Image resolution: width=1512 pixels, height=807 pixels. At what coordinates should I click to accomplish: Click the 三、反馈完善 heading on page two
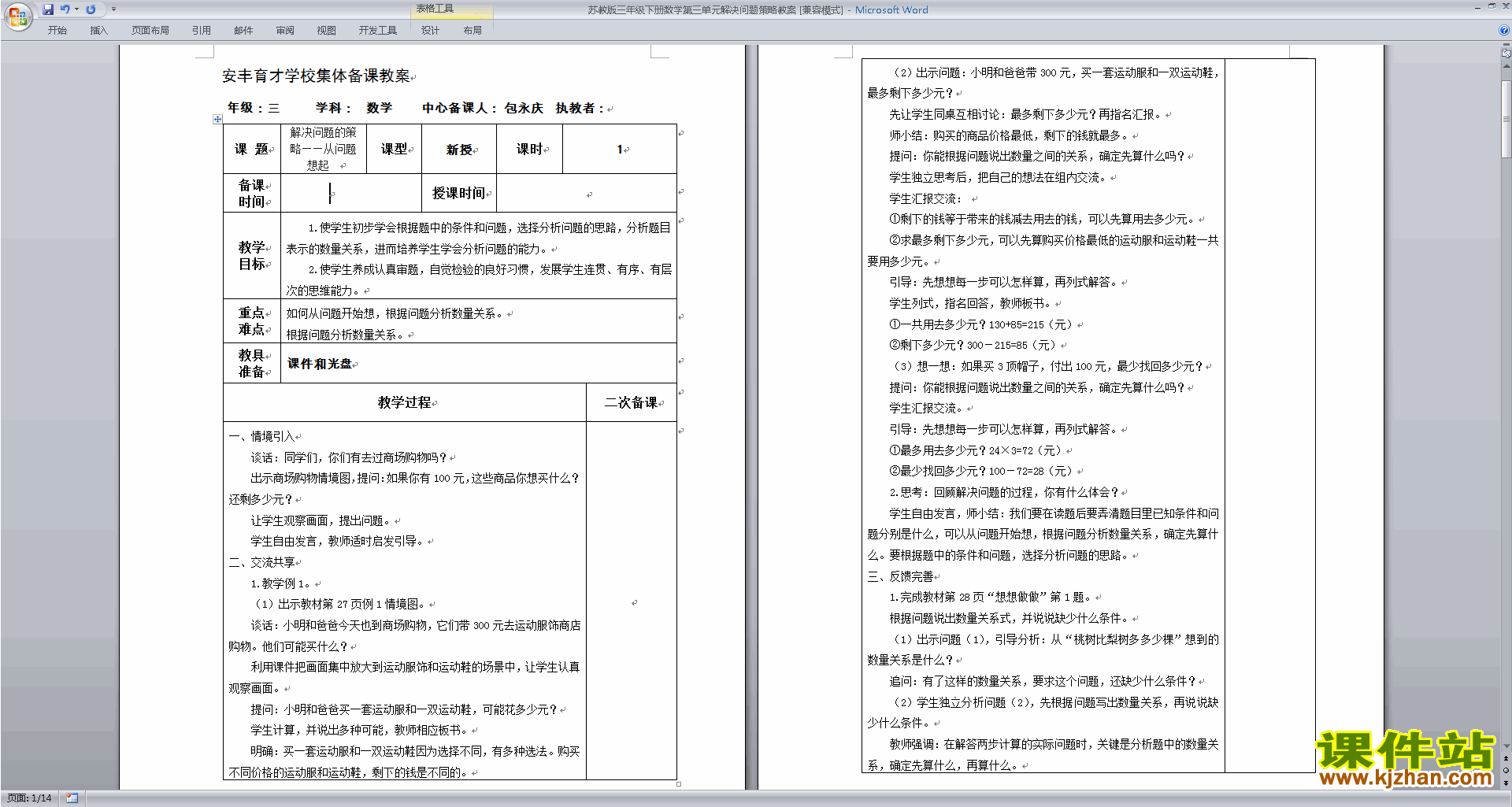[900, 576]
